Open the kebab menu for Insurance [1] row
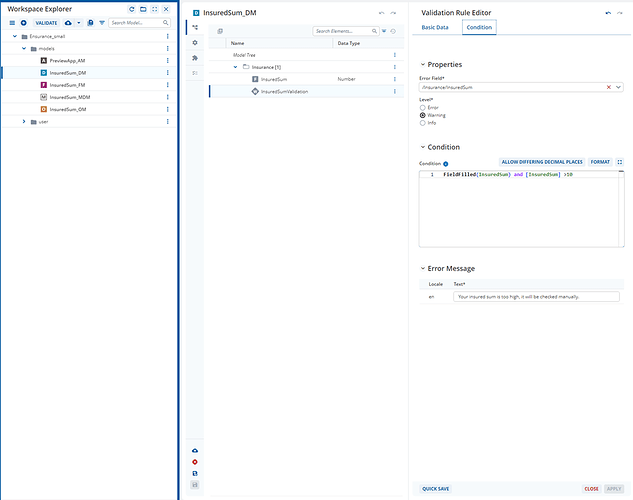This screenshot has height=500, width=633. 394,67
